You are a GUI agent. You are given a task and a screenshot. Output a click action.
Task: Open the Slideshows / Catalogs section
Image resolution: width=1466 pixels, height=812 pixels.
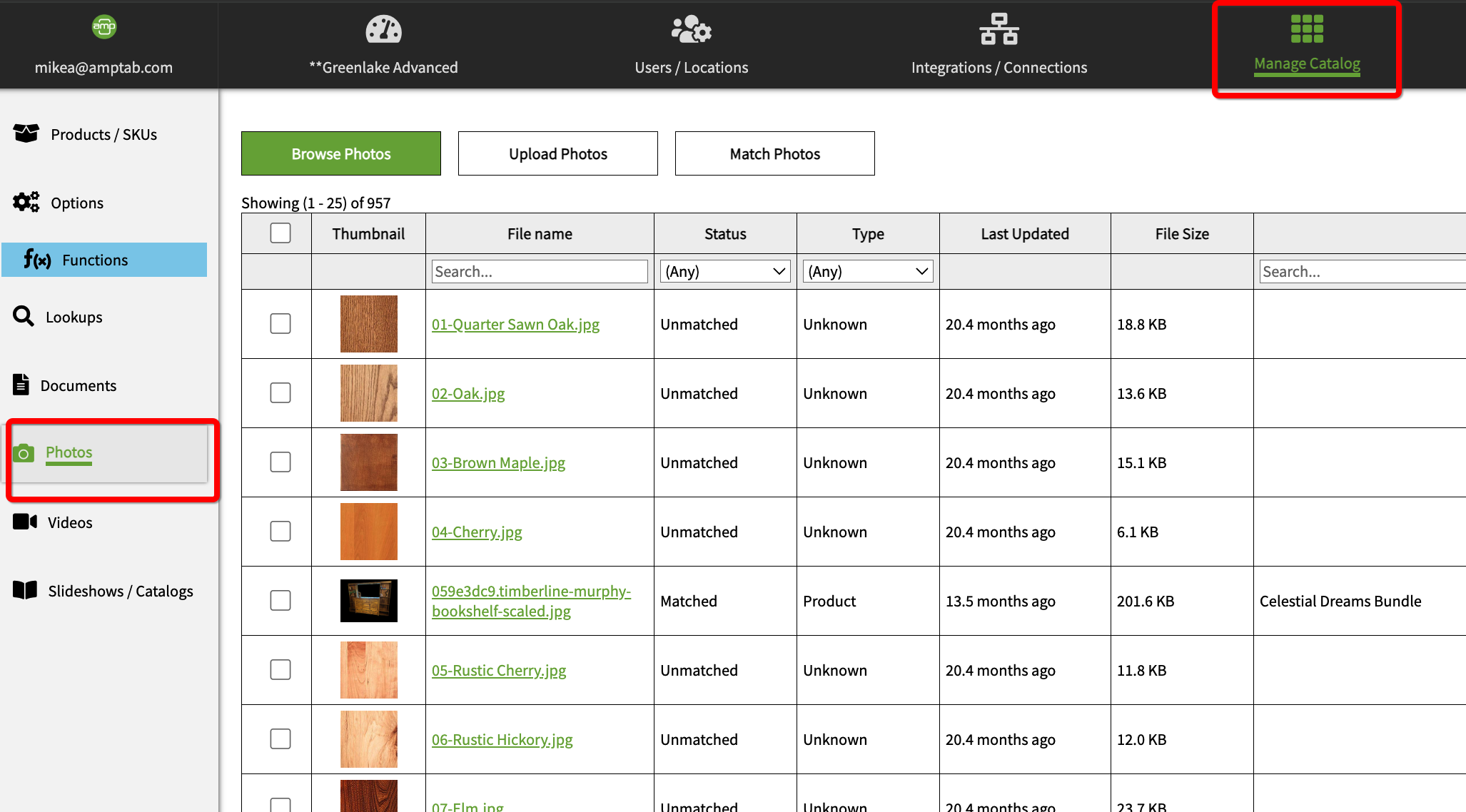point(120,591)
